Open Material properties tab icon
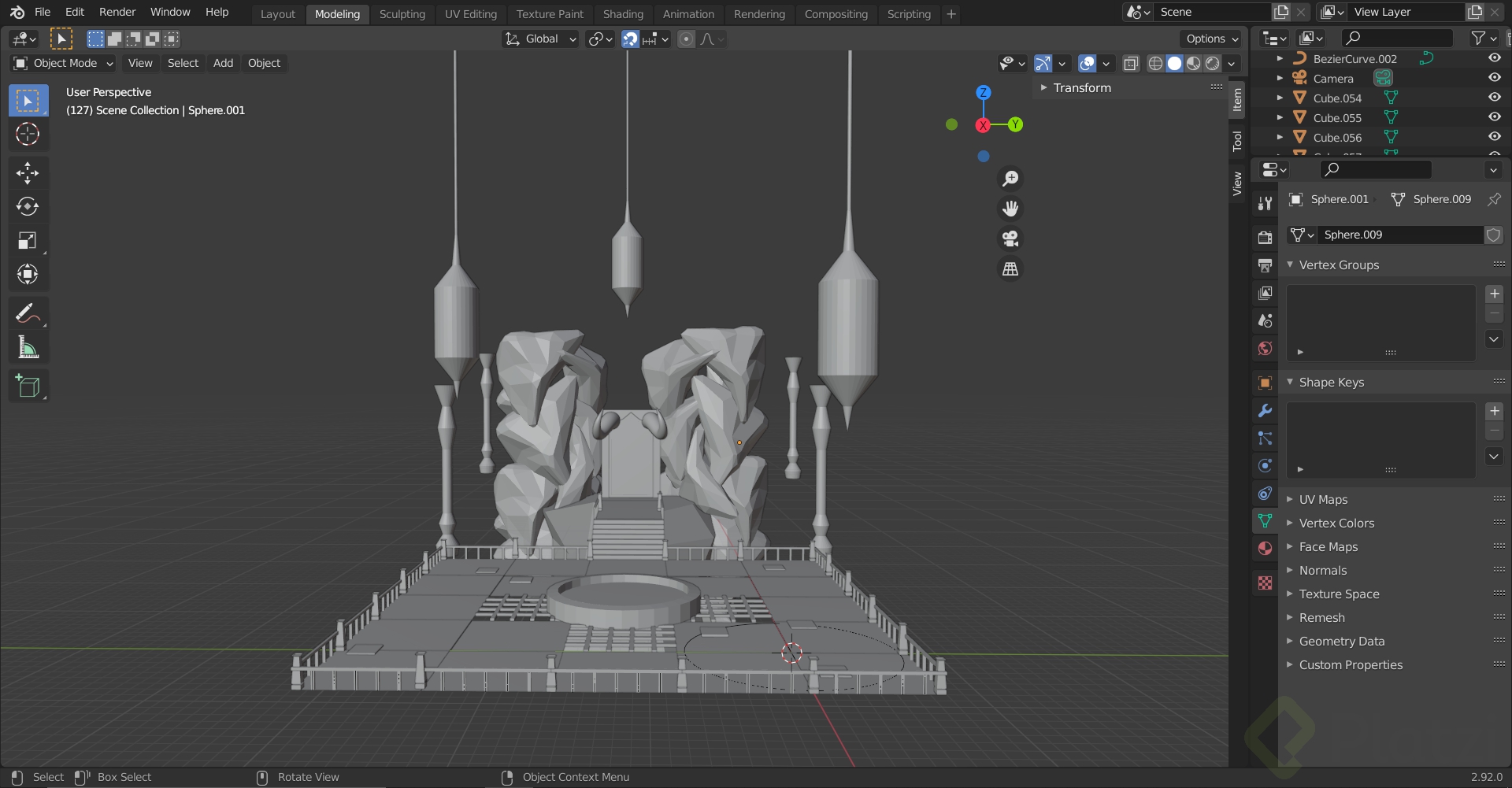 (x=1265, y=549)
